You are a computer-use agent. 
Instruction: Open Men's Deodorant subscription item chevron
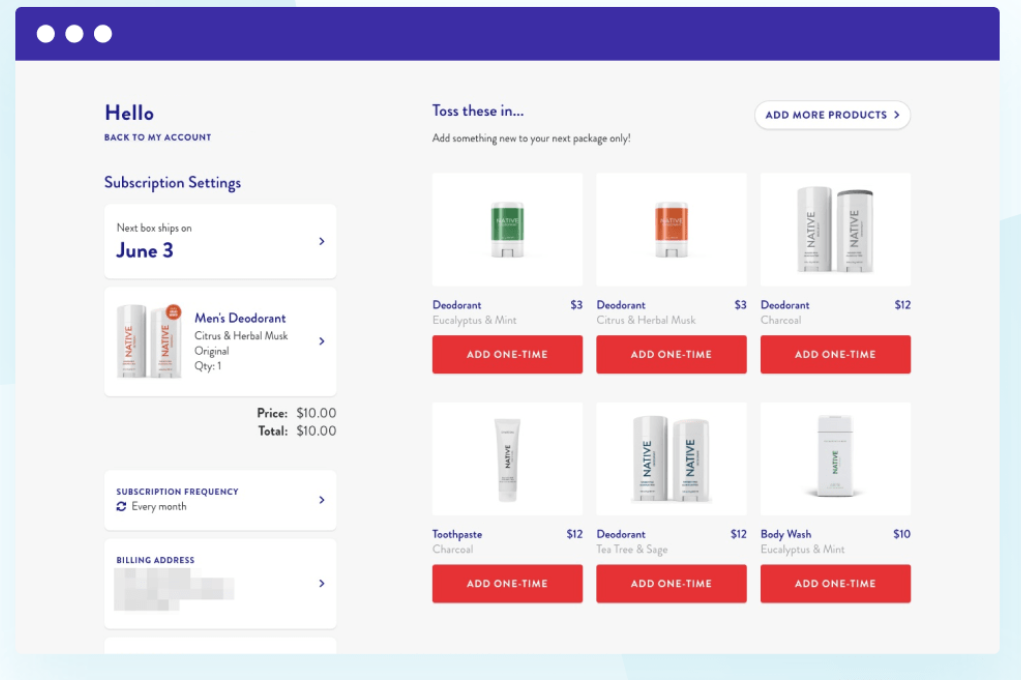click(x=322, y=341)
